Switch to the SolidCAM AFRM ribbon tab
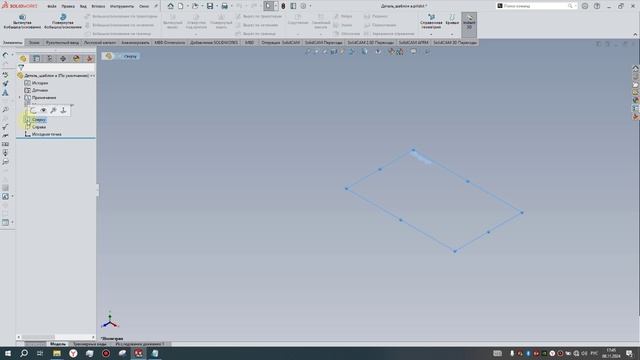This screenshot has height=360, width=640. click(413, 42)
